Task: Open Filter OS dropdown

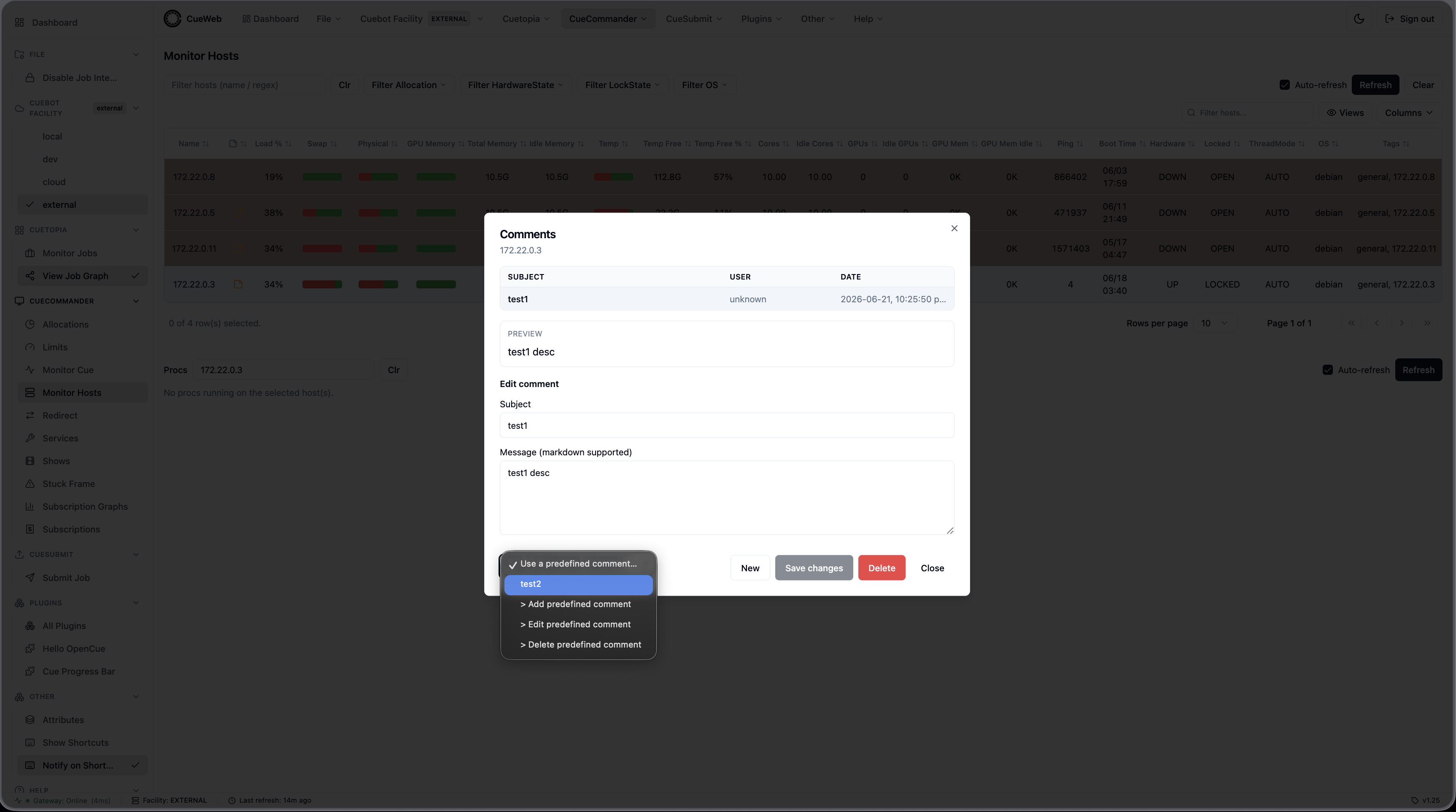Action: (704, 85)
